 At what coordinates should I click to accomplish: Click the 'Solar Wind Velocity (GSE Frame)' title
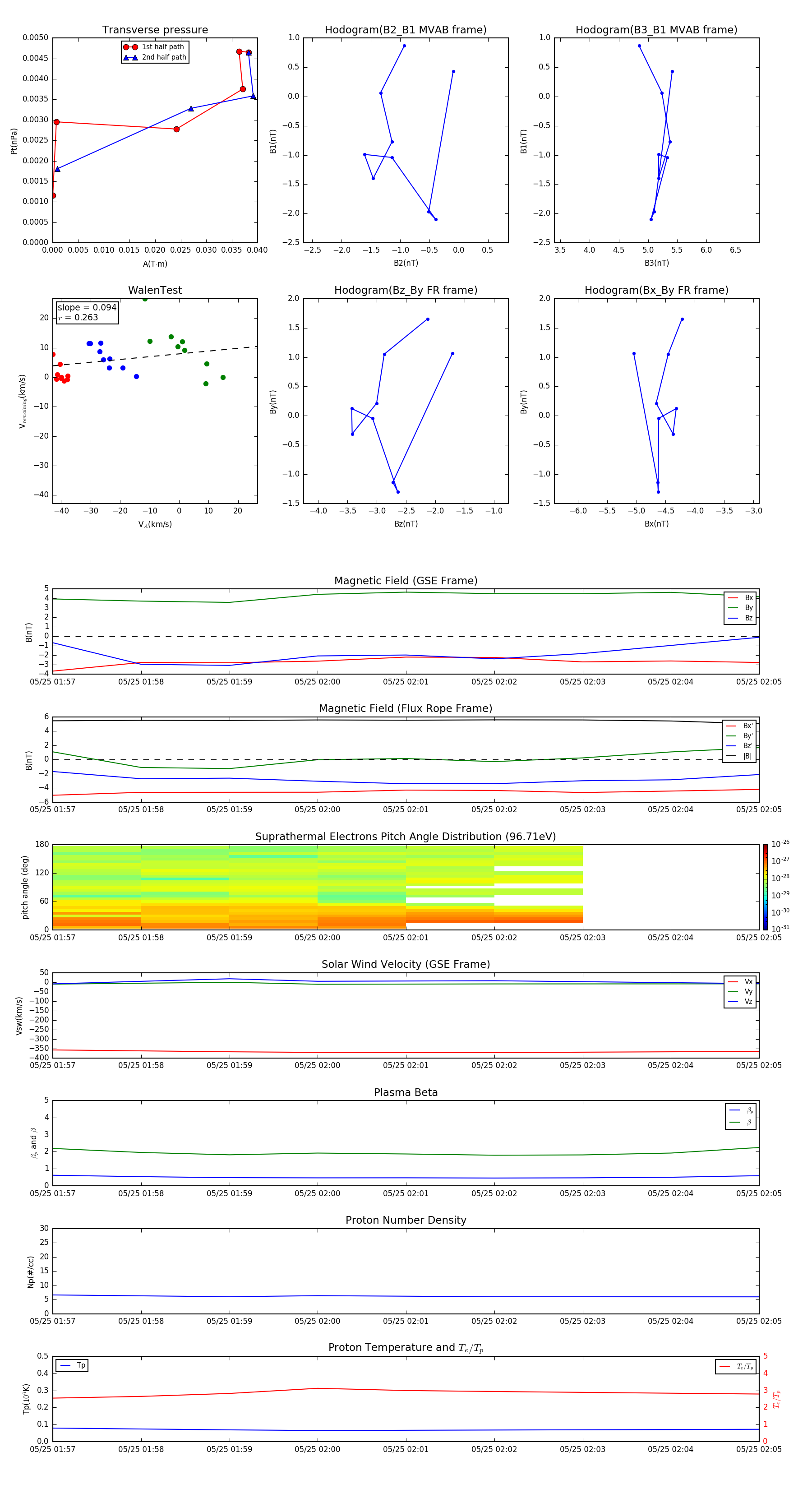pos(406,964)
